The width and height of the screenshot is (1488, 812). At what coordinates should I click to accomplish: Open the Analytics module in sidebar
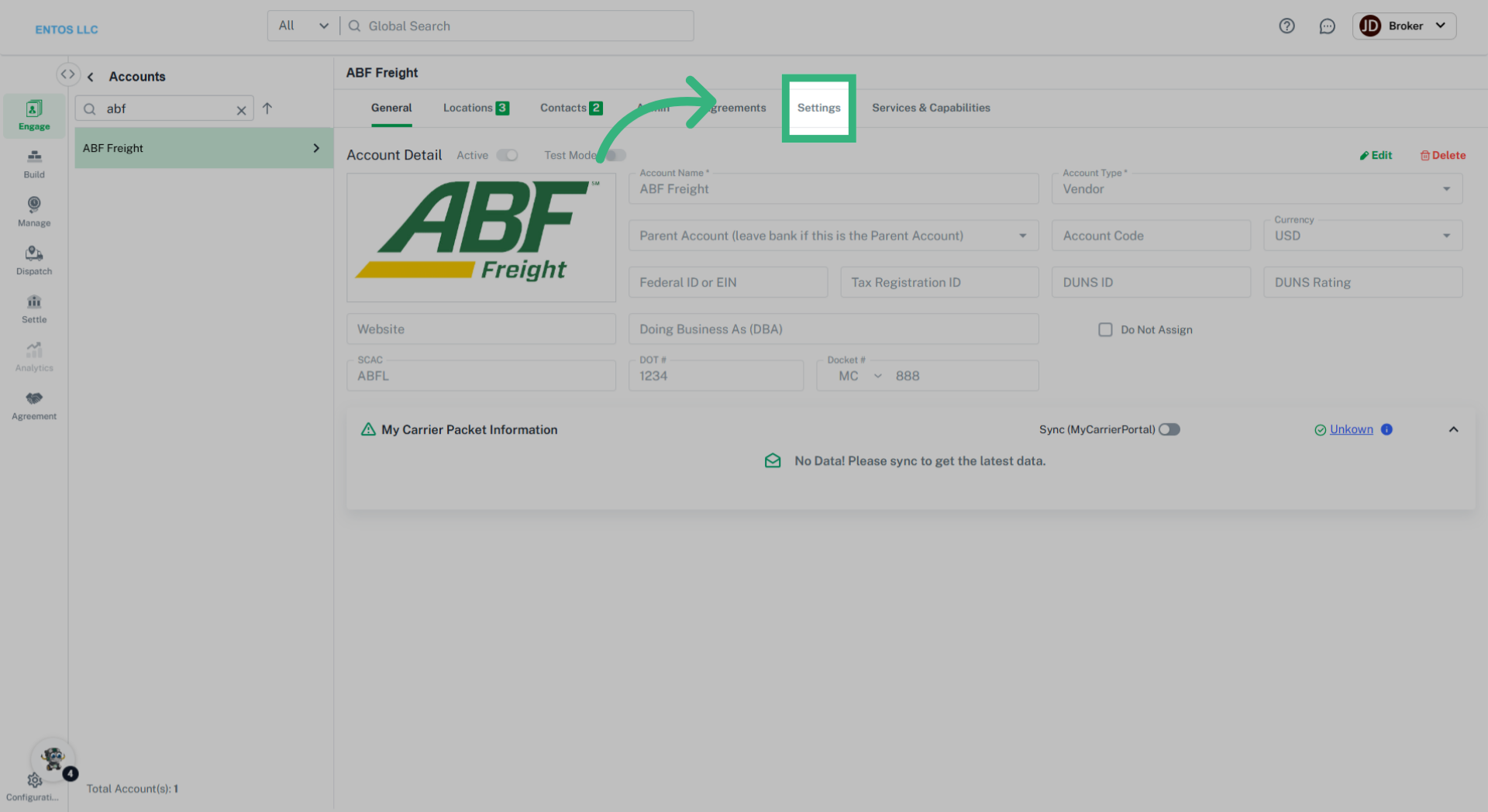34,358
